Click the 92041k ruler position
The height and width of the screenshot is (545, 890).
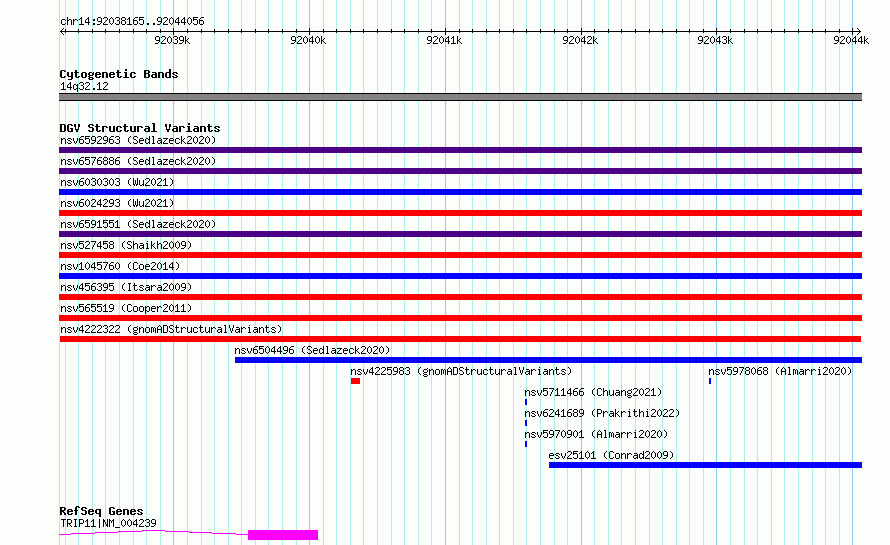pyautogui.click(x=444, y=40)
